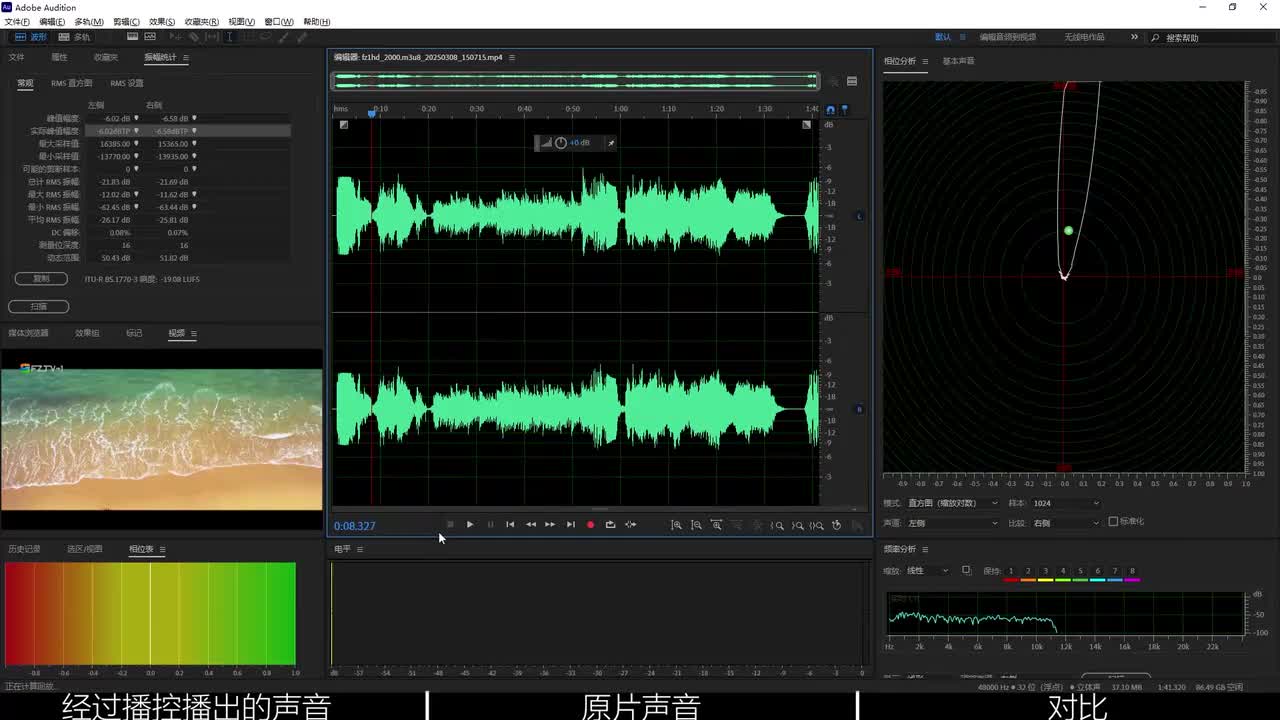
Task: Click the 扫描 scan button
Action: (39, 306)
